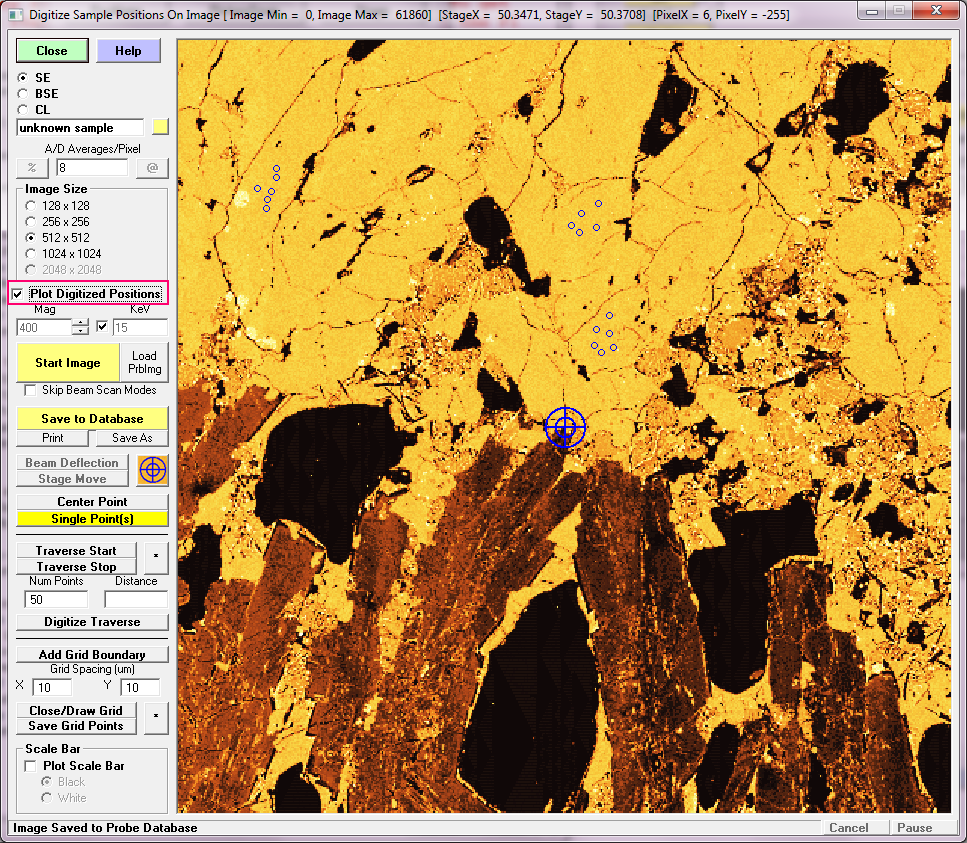The width and height of the screenshot is (967, 843).
Task: Uncheck Plot Digitized Positions
Action: [x=18, y=294]
